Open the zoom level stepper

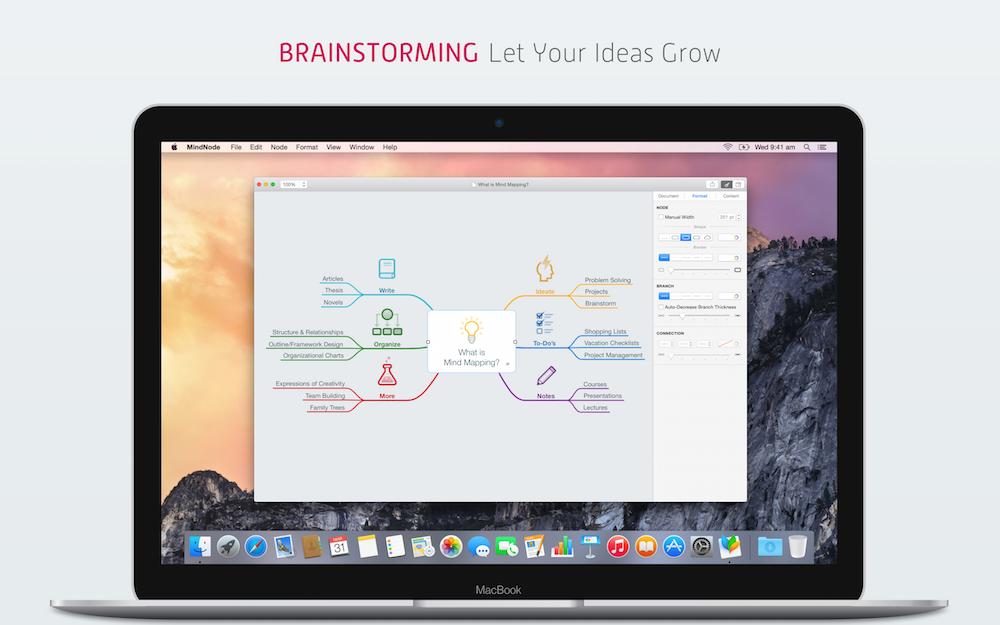coord(303,184)
